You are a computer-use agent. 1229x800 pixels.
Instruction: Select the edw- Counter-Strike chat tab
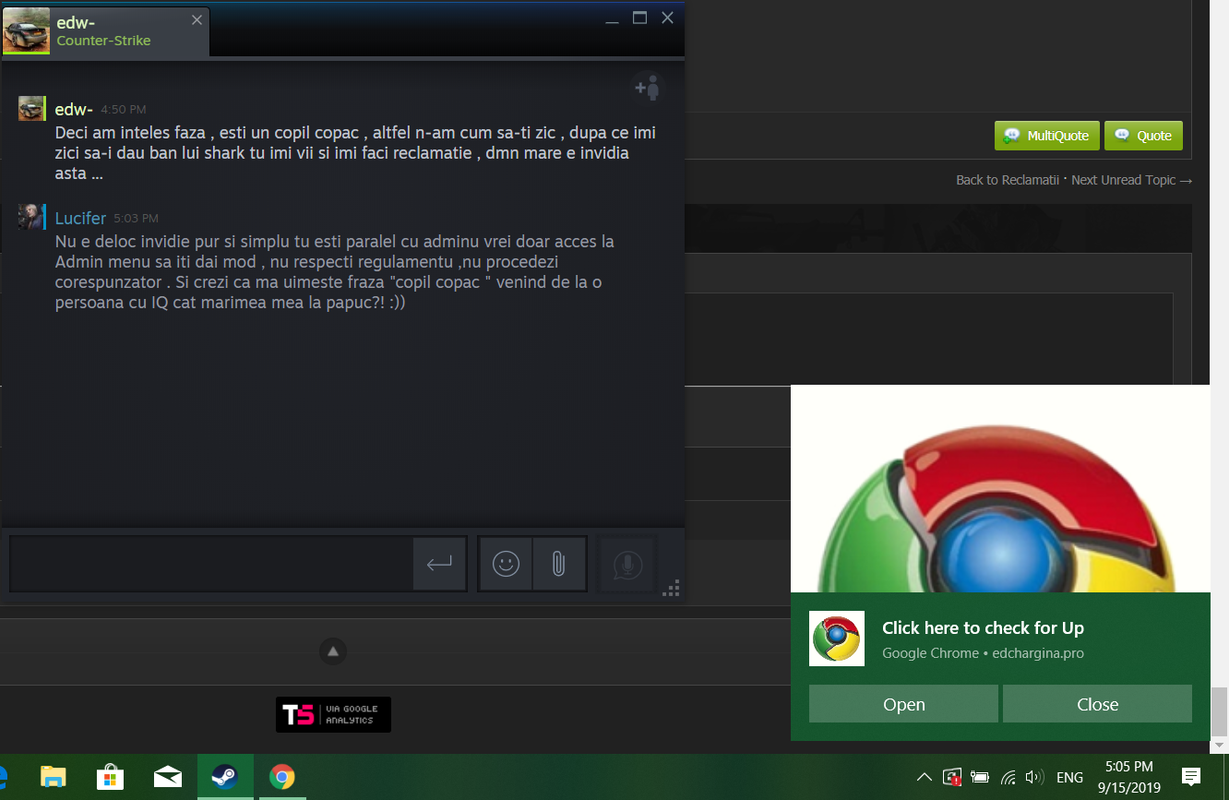click(105, 31)
